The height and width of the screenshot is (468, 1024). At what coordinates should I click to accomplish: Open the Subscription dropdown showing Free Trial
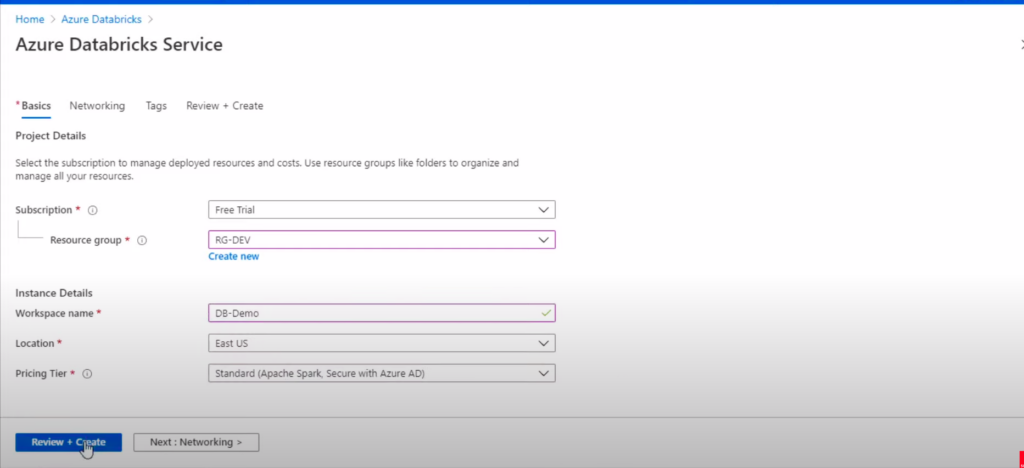point(380,210)
